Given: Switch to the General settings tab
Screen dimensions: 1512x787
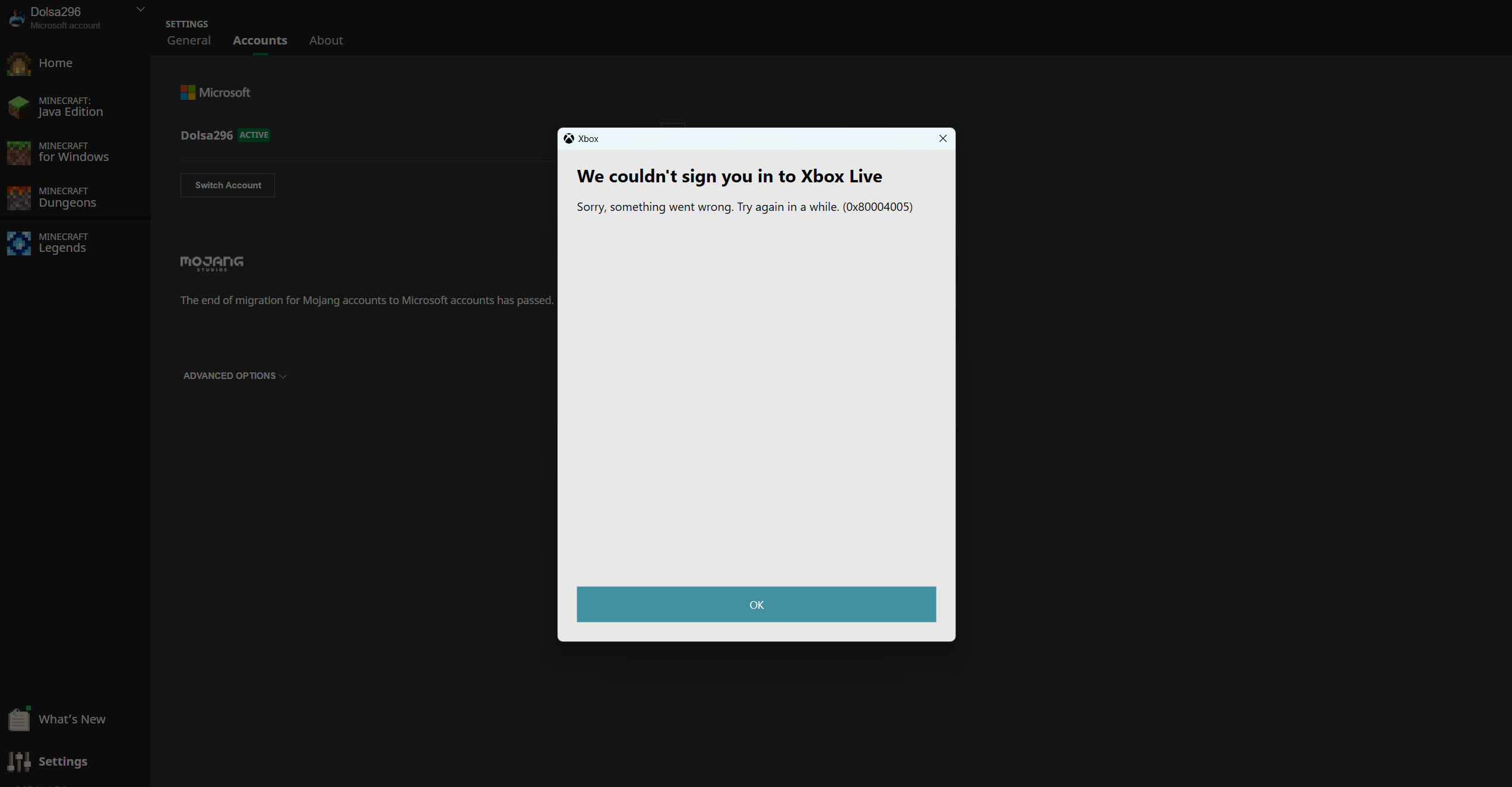Looking at the screenshot, I should (188, 40).
